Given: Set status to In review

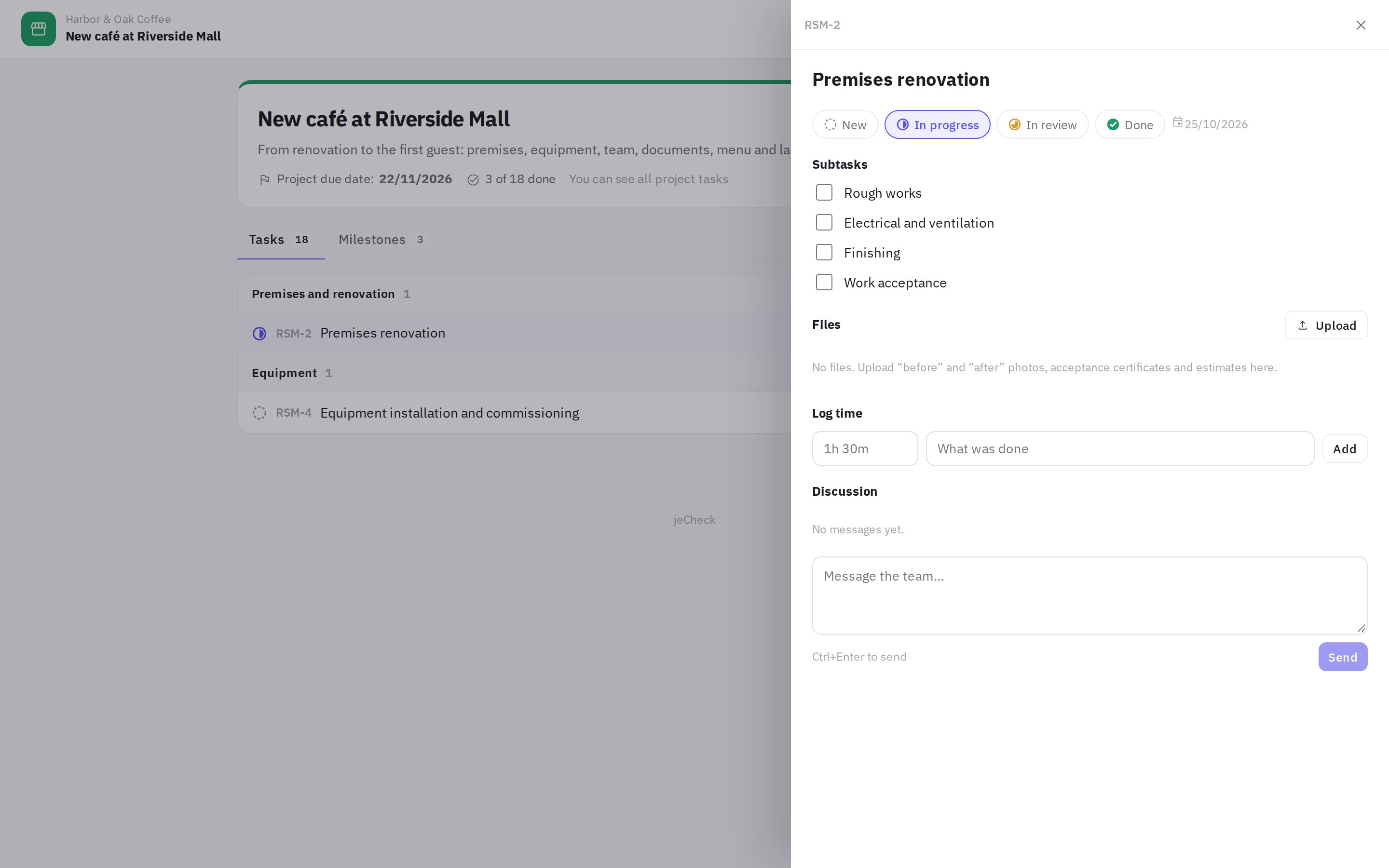Looking at the screenshot, I should (x=1042, y=124).
